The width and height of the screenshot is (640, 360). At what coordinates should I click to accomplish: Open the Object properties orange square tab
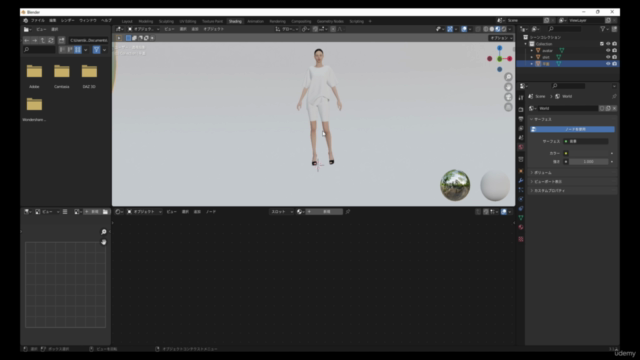[x=521, y=171]
